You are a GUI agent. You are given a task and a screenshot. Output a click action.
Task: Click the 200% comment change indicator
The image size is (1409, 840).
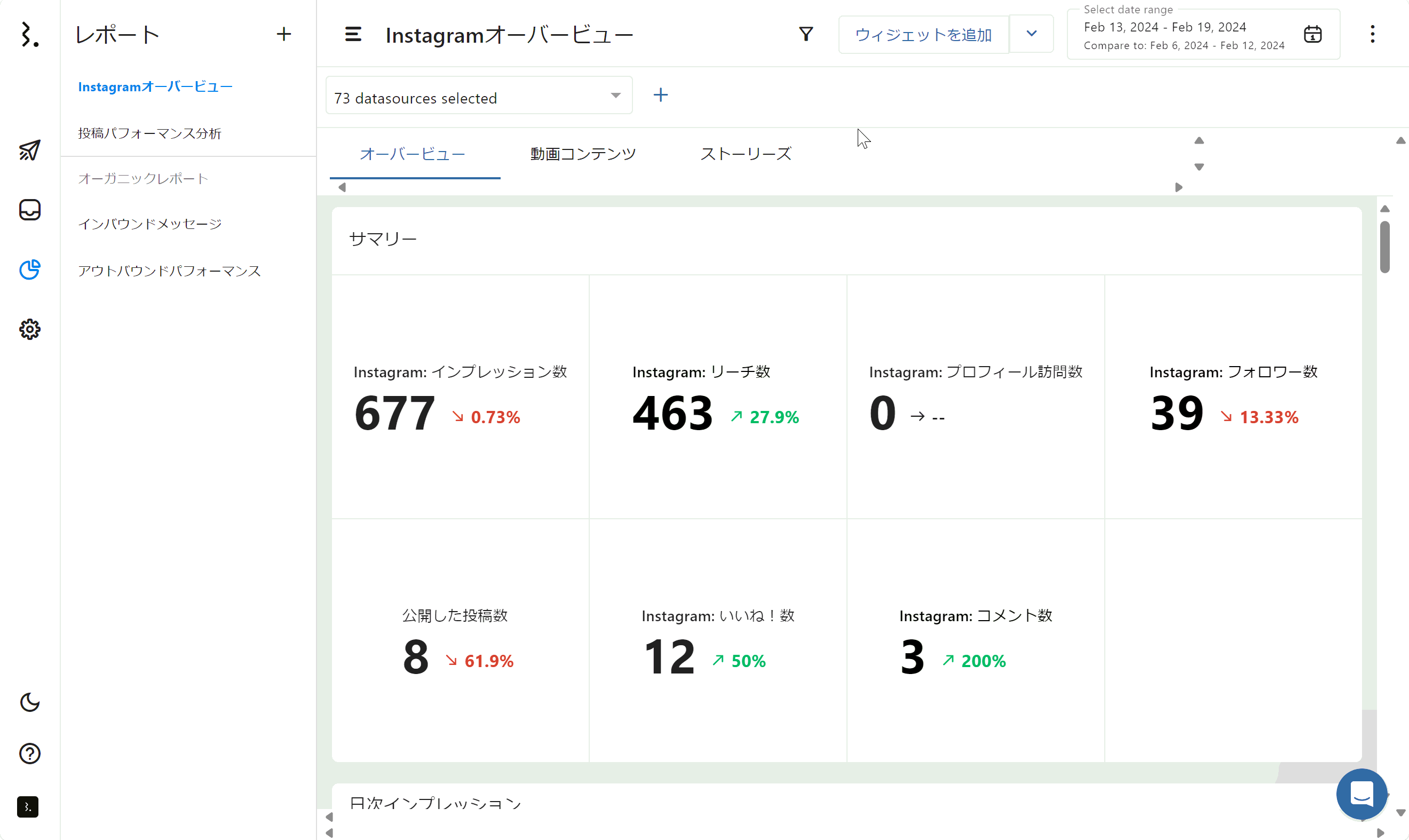point(974,661)
